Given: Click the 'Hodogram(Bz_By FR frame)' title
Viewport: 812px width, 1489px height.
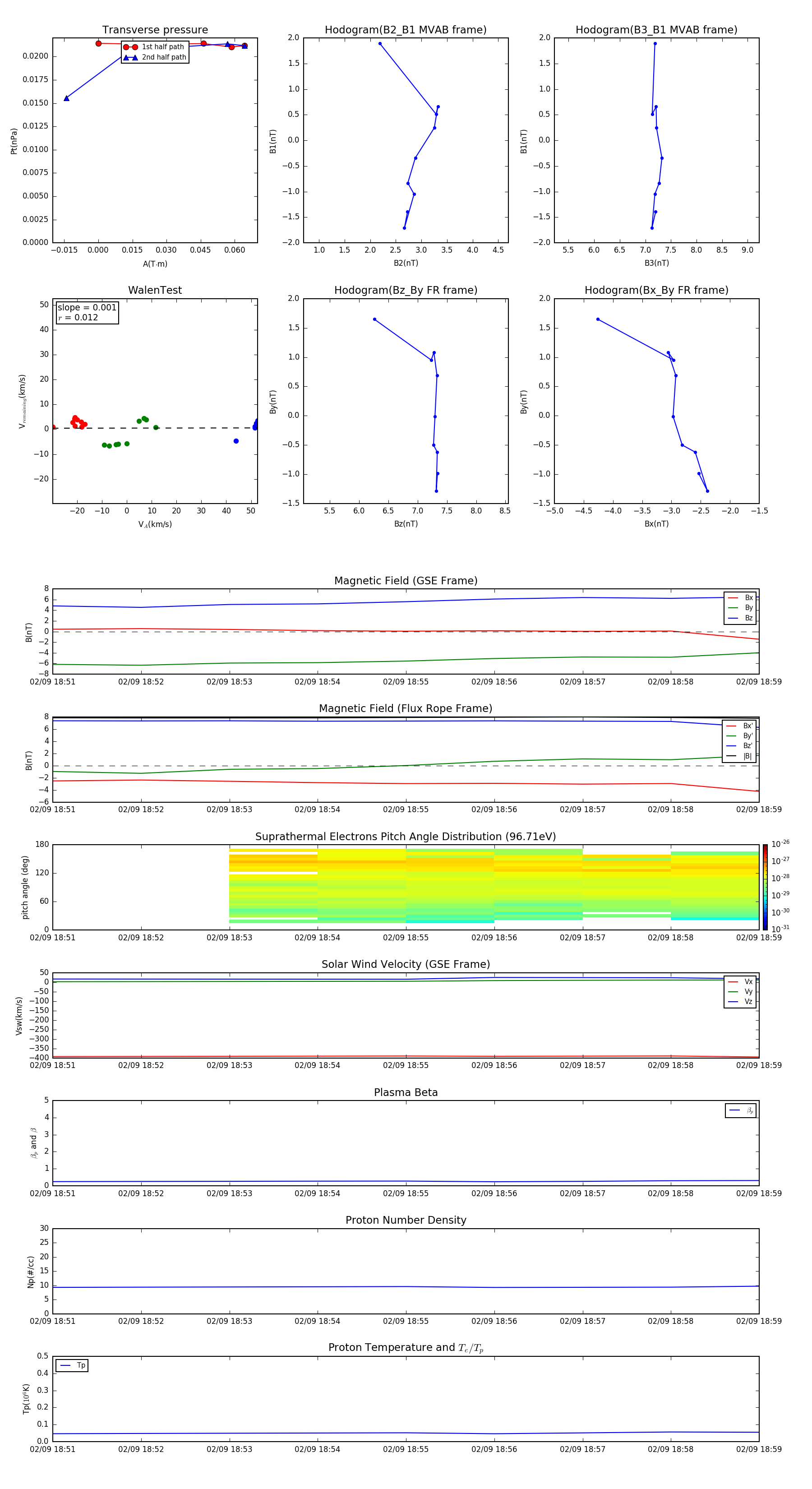Looking at the screenshot, I should [x=406, y=290].
